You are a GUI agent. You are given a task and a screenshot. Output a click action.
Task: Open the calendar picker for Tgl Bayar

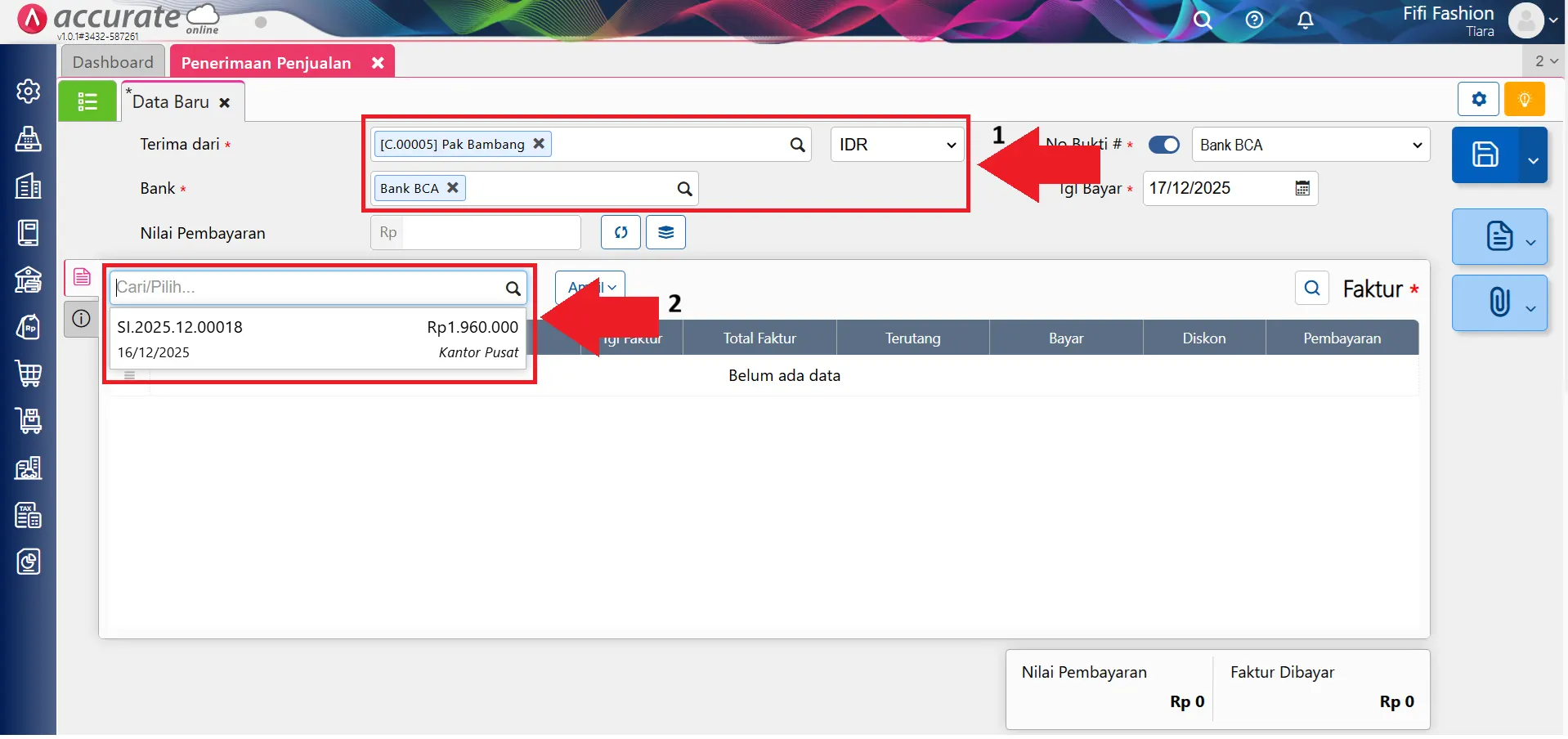(x=1302, y=189)
